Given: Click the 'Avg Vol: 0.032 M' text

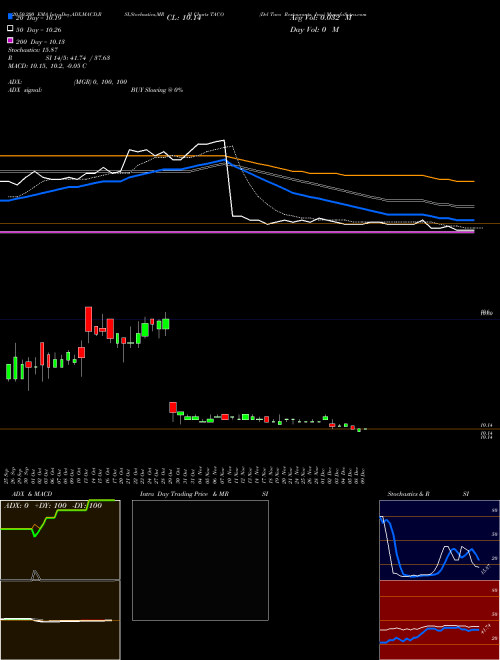Looking at the screenshot, I should pyautogui.click(x=320, y=18).
